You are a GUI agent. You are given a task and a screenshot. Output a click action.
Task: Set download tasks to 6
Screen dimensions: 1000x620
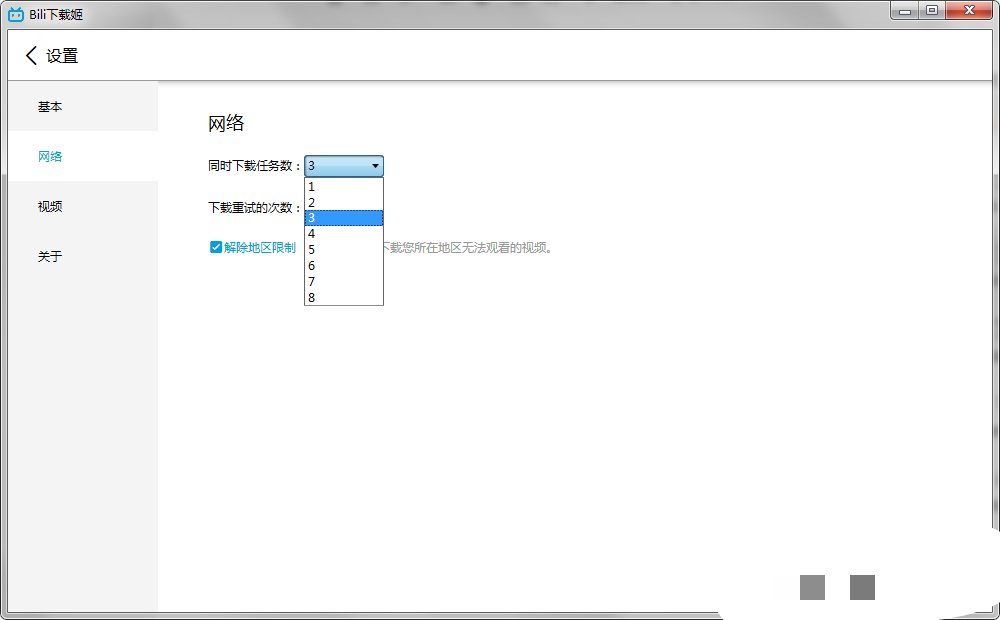point(344,265)
